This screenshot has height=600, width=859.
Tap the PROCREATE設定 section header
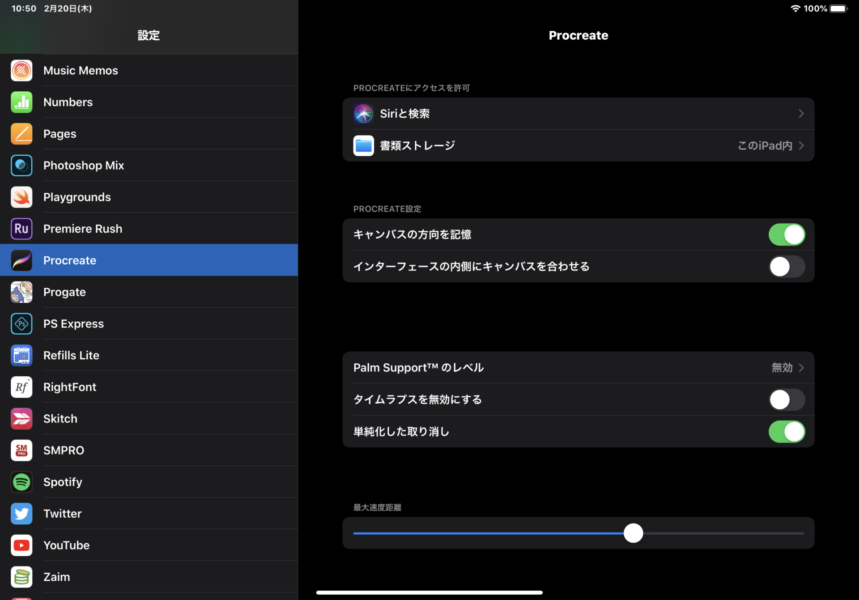[387, 209]
